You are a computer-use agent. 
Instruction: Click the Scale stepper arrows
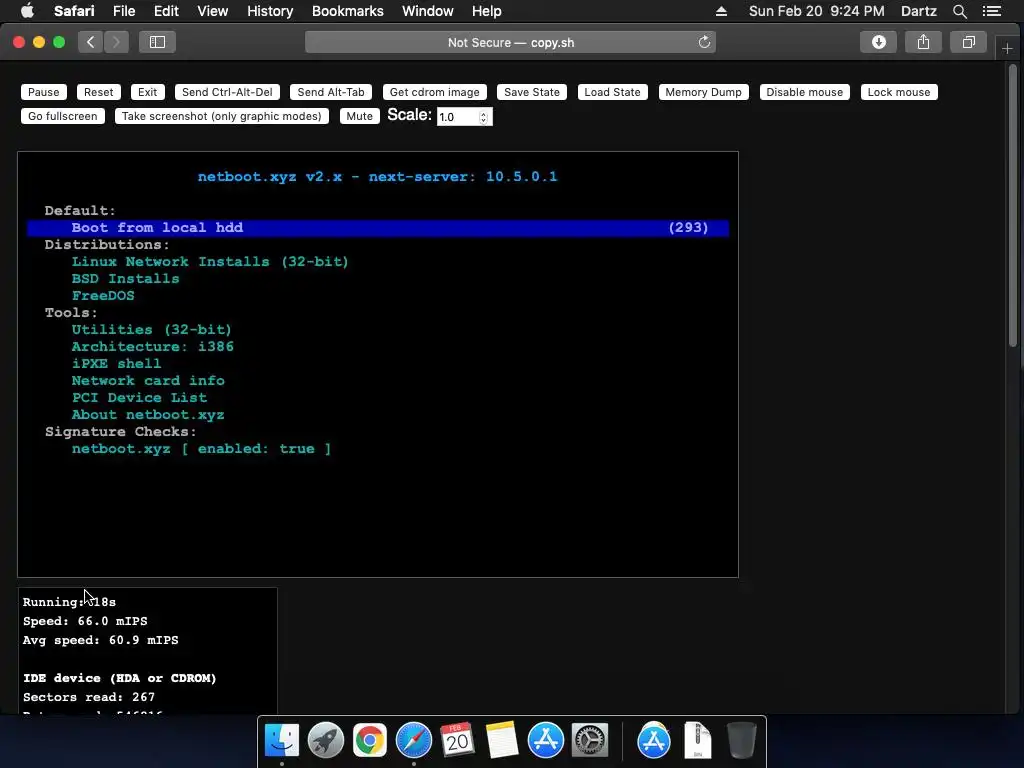[484, 117]
